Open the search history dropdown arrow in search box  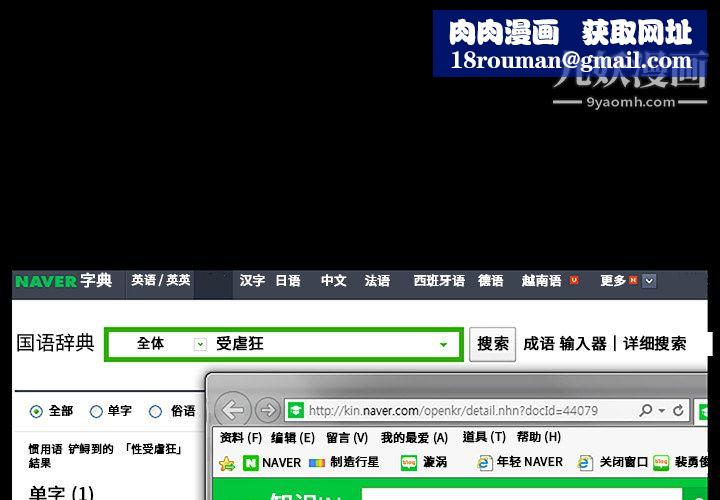pos(444,344)
